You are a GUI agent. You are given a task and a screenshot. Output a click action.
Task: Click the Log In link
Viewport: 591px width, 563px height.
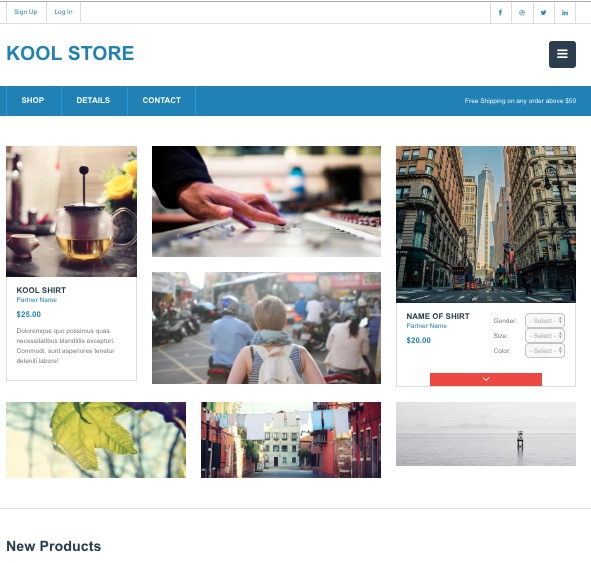[63, 12]
